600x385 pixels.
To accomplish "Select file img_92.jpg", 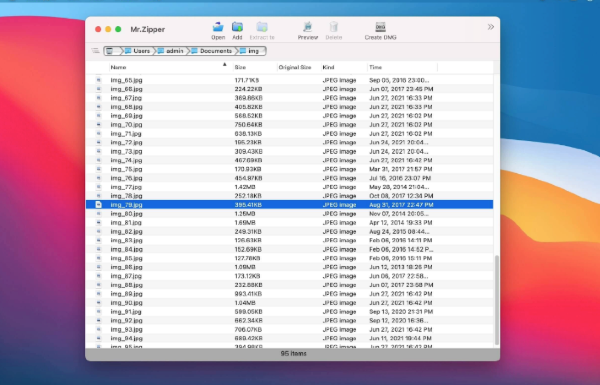I will point(289,321).
